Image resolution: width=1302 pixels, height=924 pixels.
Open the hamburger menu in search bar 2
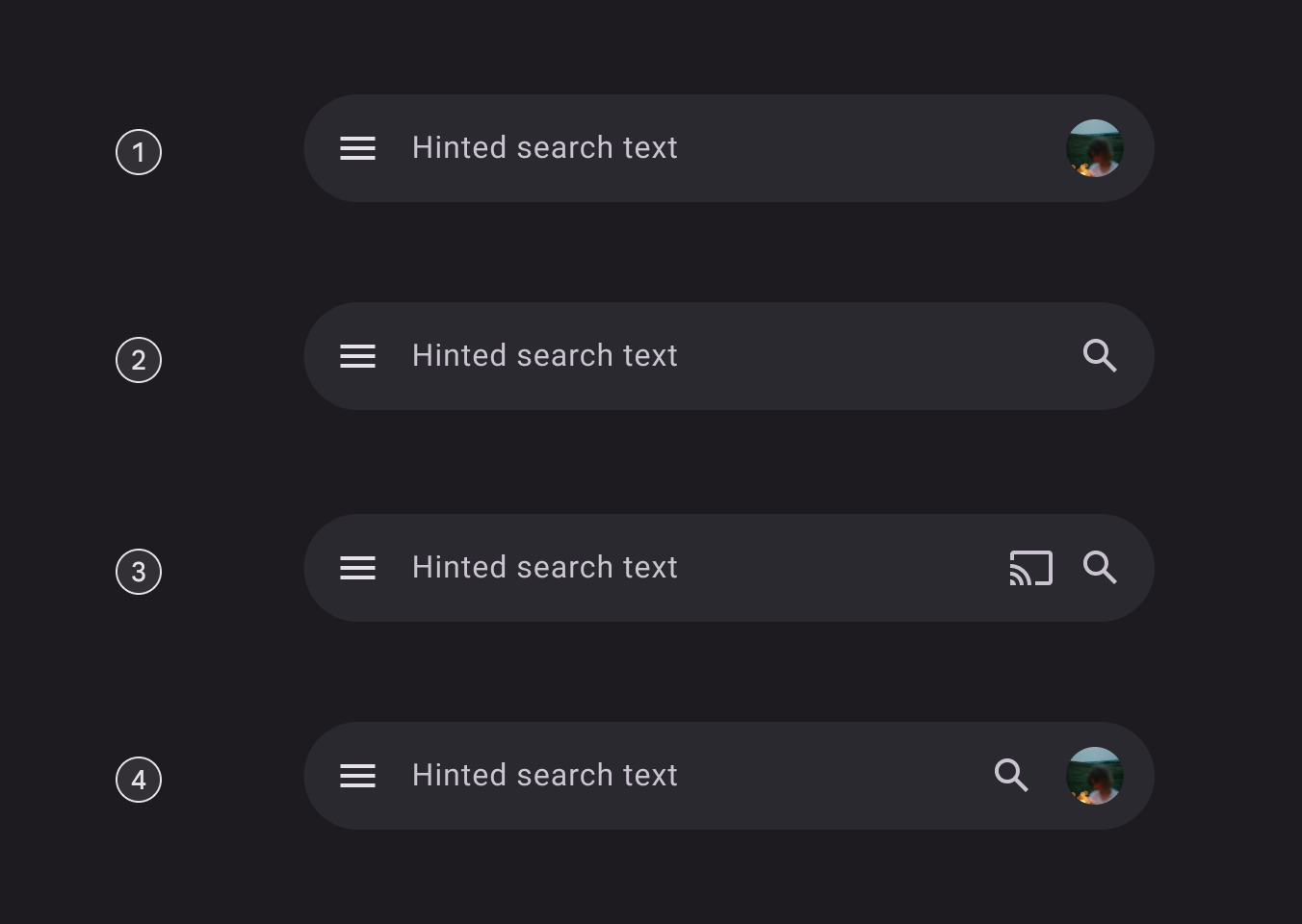pyautogui.click(x=357, y=356)
